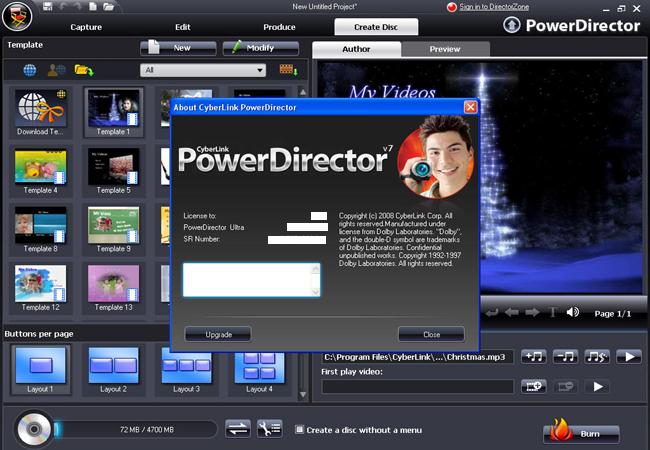Close the About dialog with red X
Image resolution: width=650 pixels, height=450 pixels.
[471, 107]
